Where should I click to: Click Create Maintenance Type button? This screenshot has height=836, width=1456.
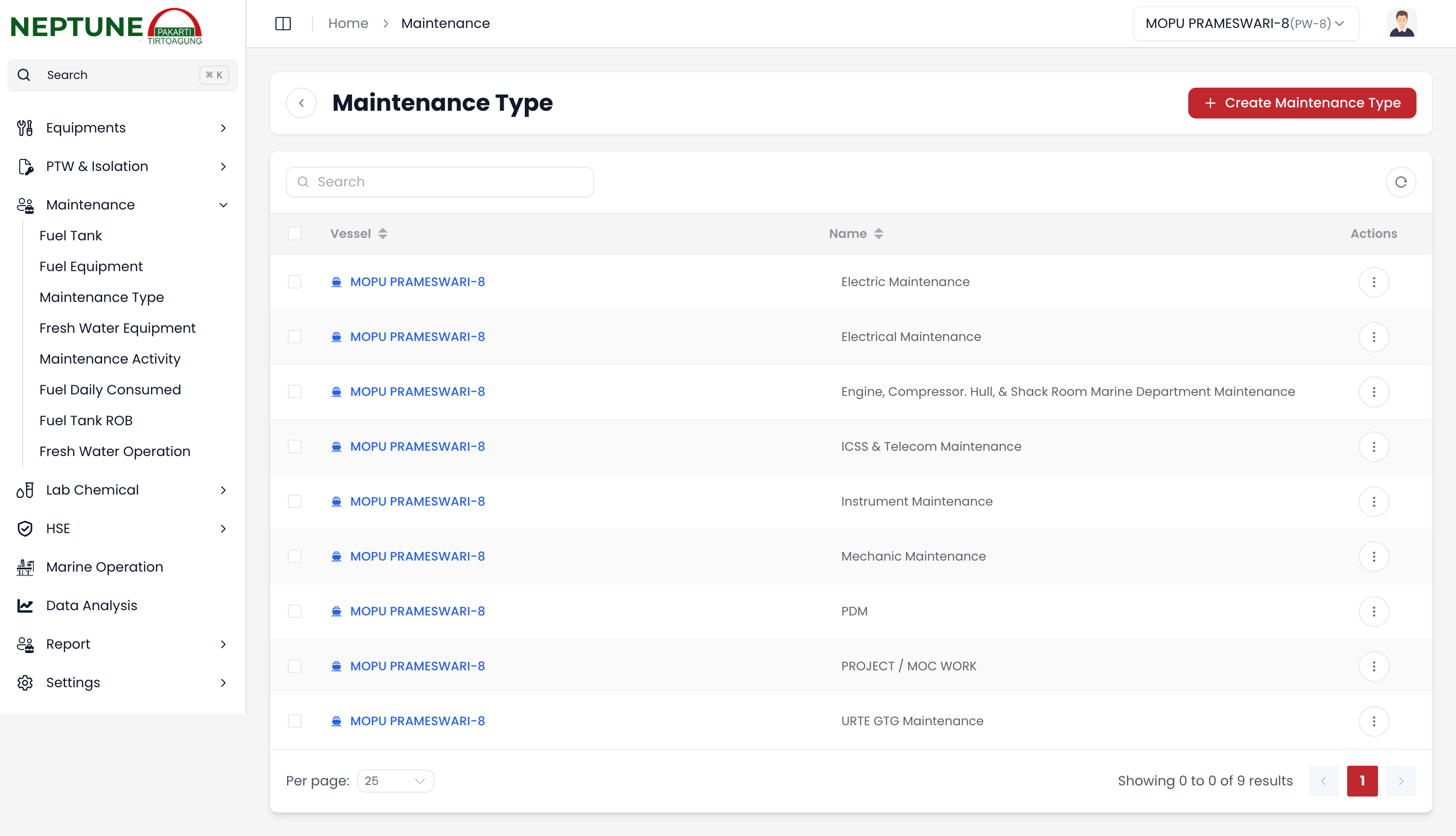point(1301,104)
